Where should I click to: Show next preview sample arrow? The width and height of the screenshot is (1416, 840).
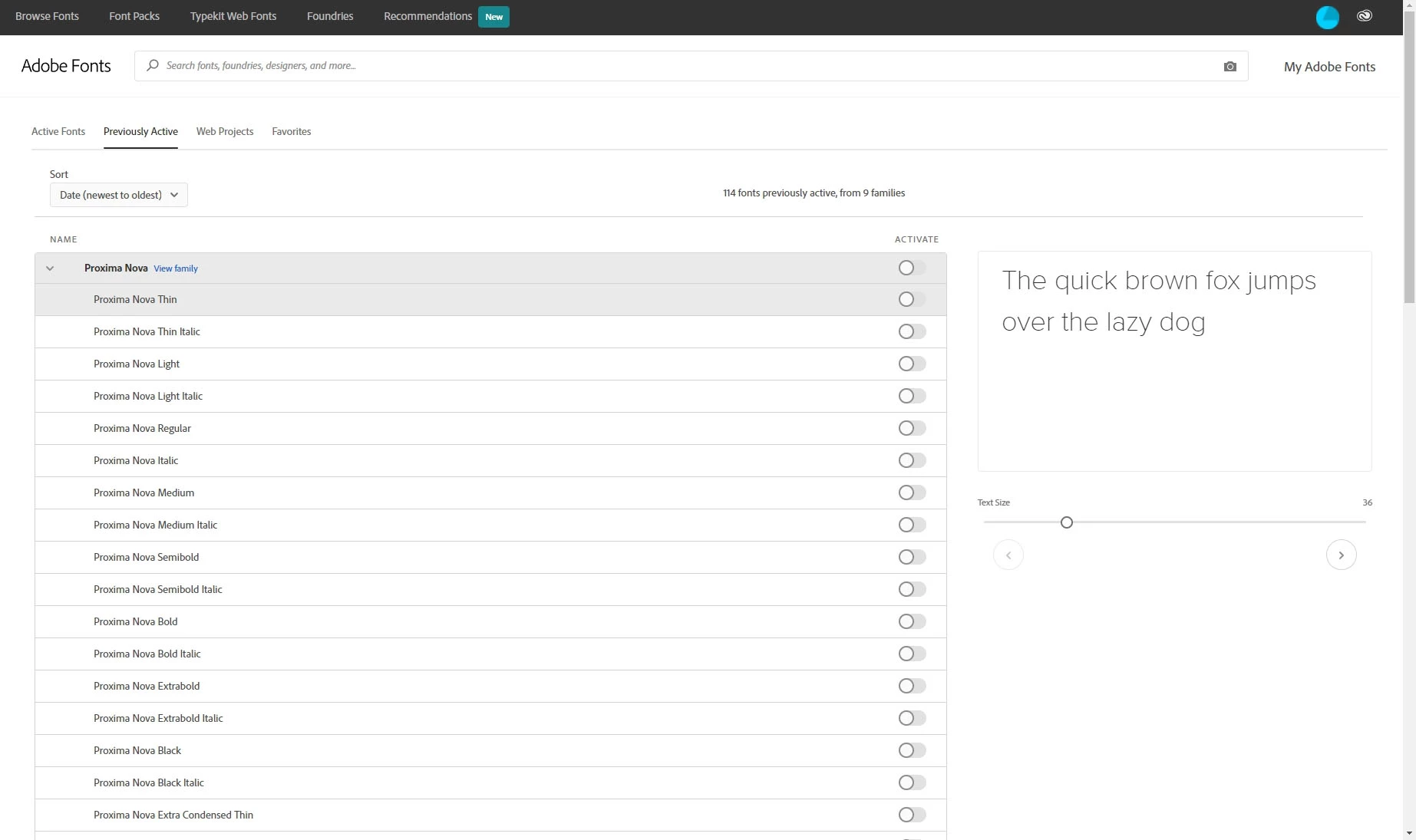(x=1341, y=555)
